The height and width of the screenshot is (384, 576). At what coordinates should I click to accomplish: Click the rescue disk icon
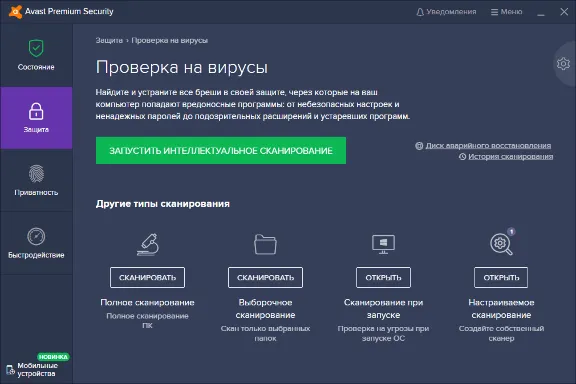pos(419,146)
